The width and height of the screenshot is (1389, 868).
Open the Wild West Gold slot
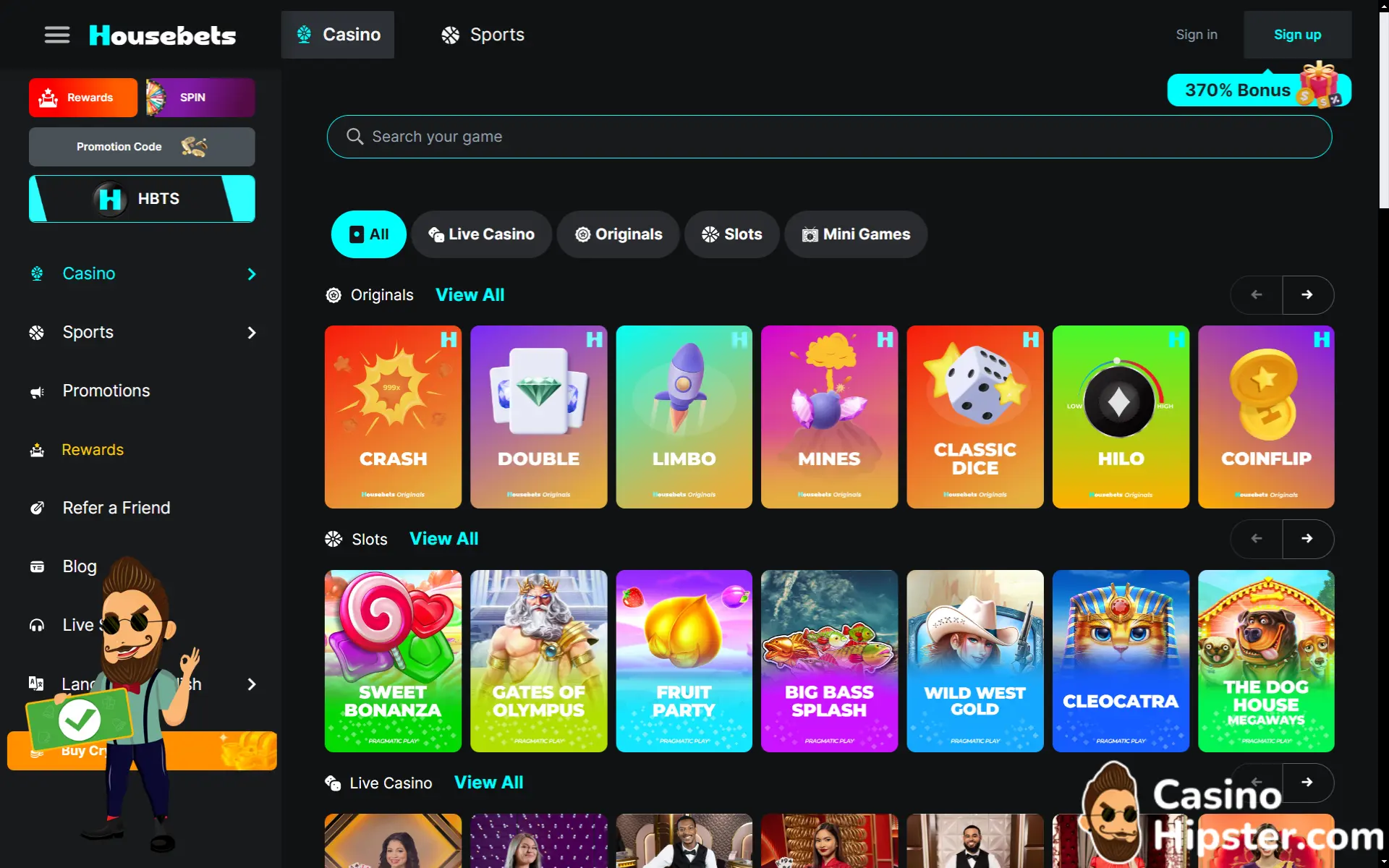[x=975, y=661]
